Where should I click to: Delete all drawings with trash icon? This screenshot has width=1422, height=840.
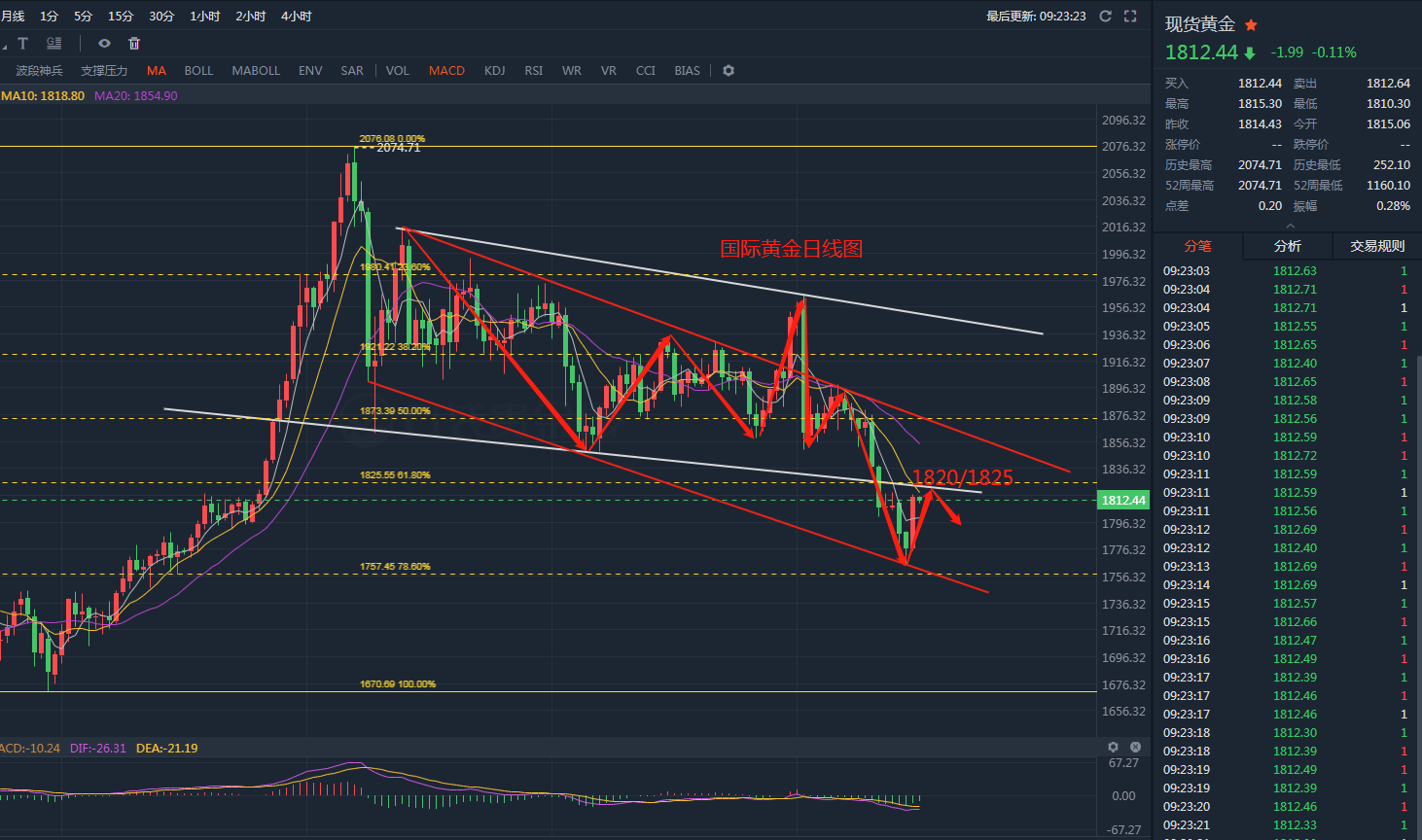[x=134, y=44]
